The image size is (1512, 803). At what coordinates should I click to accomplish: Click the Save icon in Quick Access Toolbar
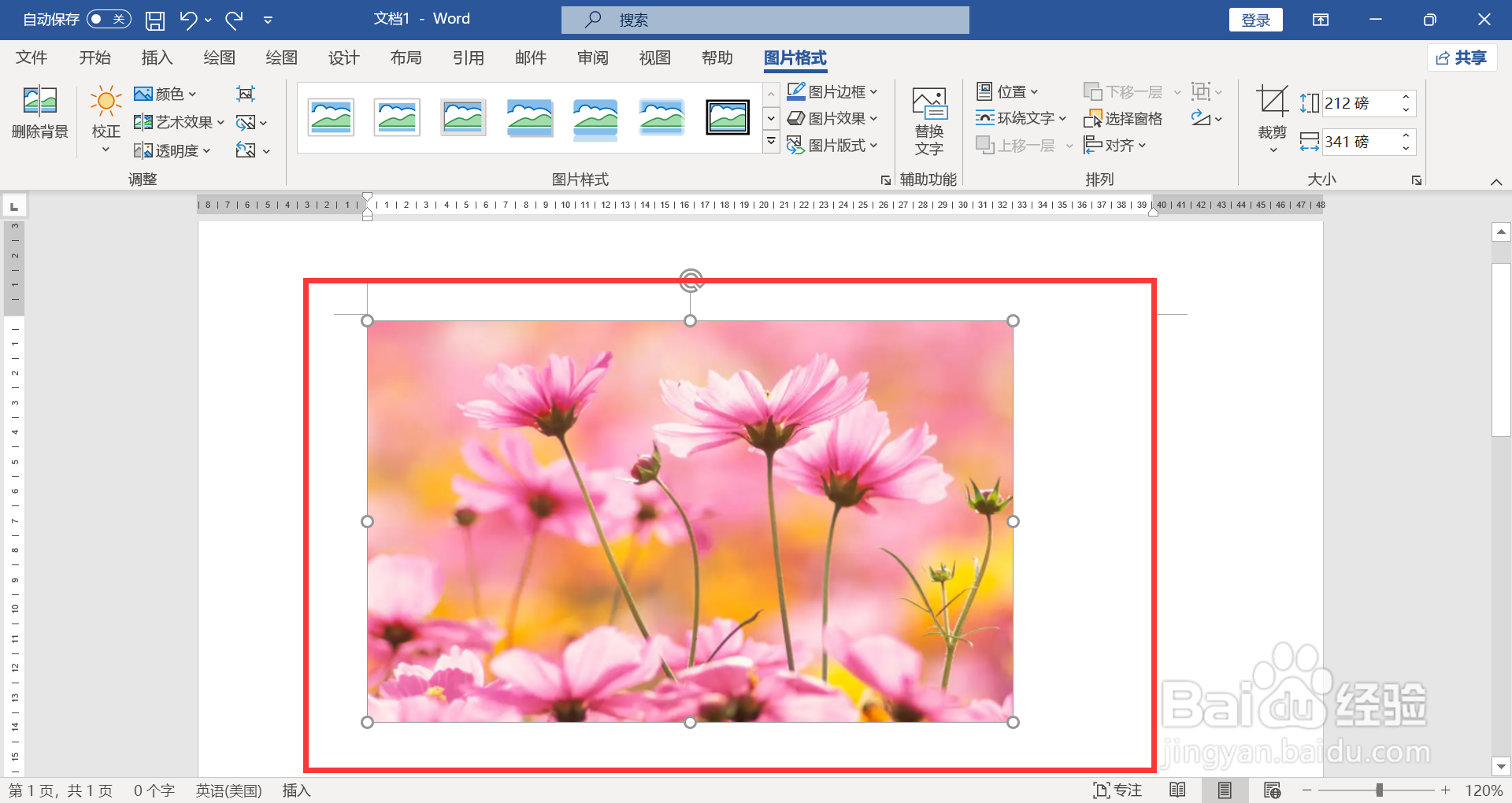tap(154, 20)
